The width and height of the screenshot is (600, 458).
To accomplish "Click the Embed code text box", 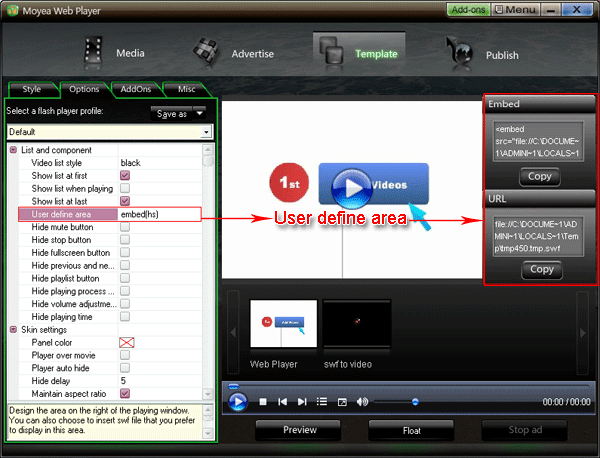I will 538,142.
